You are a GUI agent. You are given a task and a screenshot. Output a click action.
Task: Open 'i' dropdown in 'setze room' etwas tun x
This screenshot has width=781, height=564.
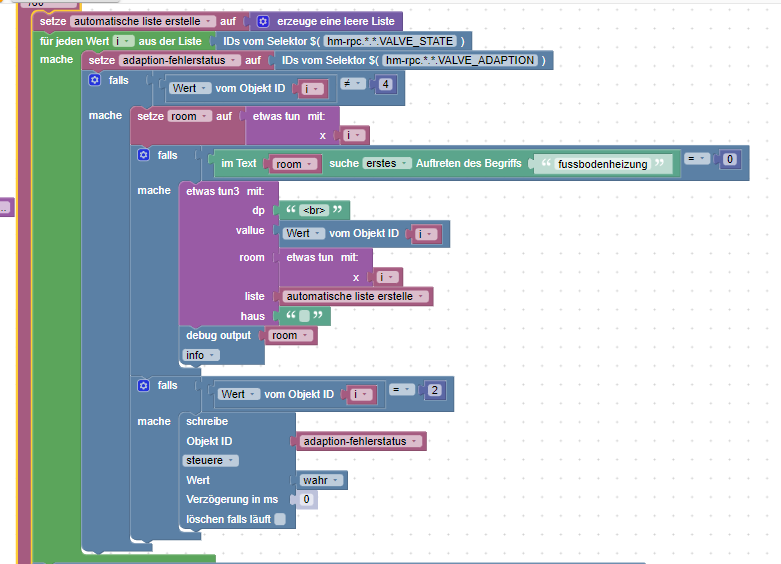[355, 135]
